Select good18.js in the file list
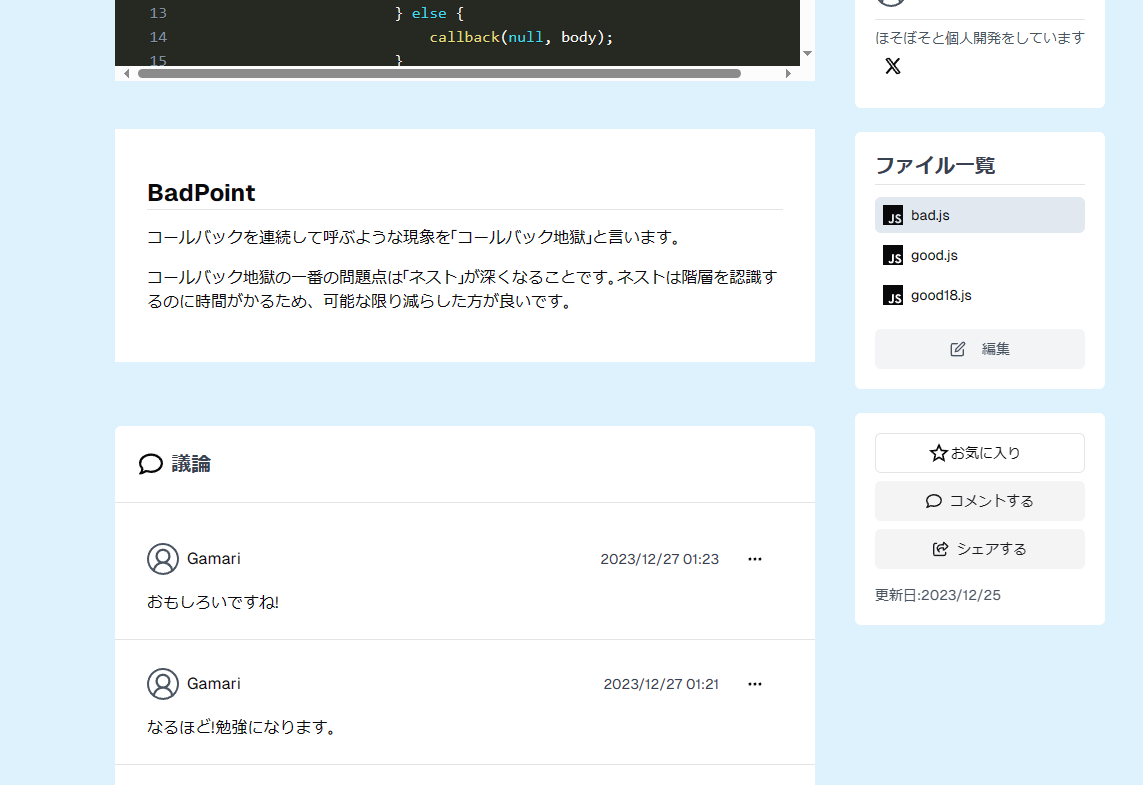1143x785 pixels. click(x=979, y=295)
